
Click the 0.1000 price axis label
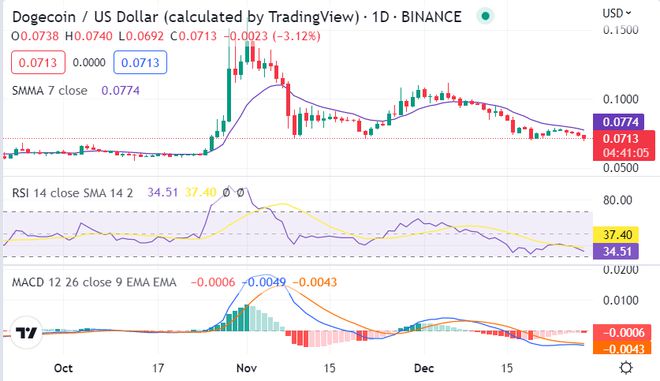coord(620,99)
